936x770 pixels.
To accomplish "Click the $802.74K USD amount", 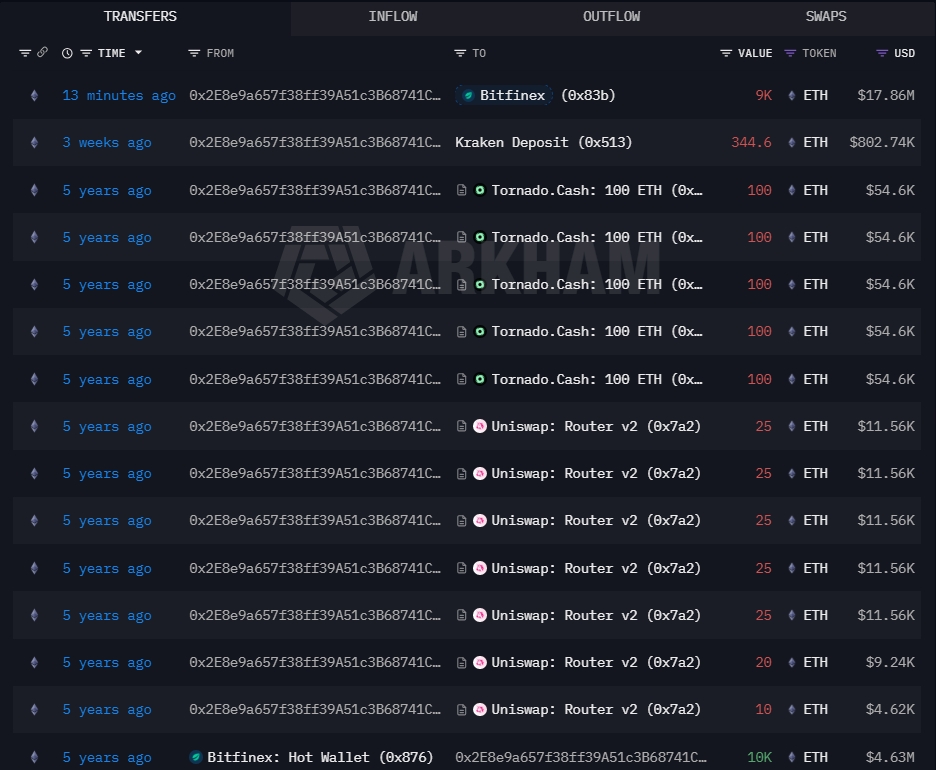I will point(882,143).
